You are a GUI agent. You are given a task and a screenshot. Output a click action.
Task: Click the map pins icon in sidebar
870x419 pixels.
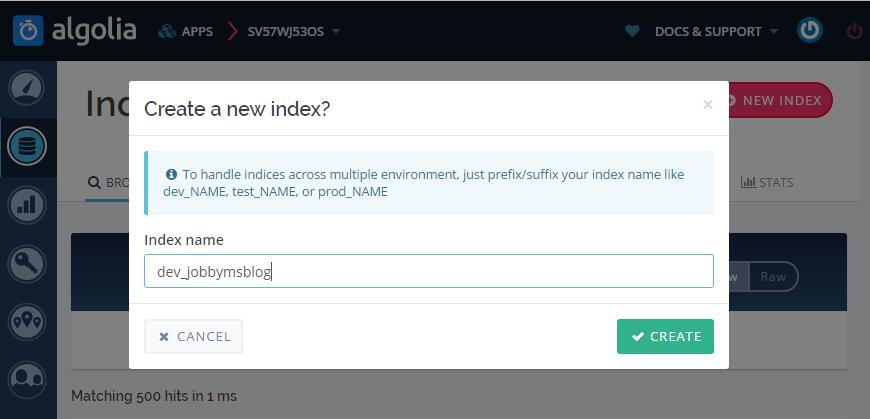click(x=26, y=321)
